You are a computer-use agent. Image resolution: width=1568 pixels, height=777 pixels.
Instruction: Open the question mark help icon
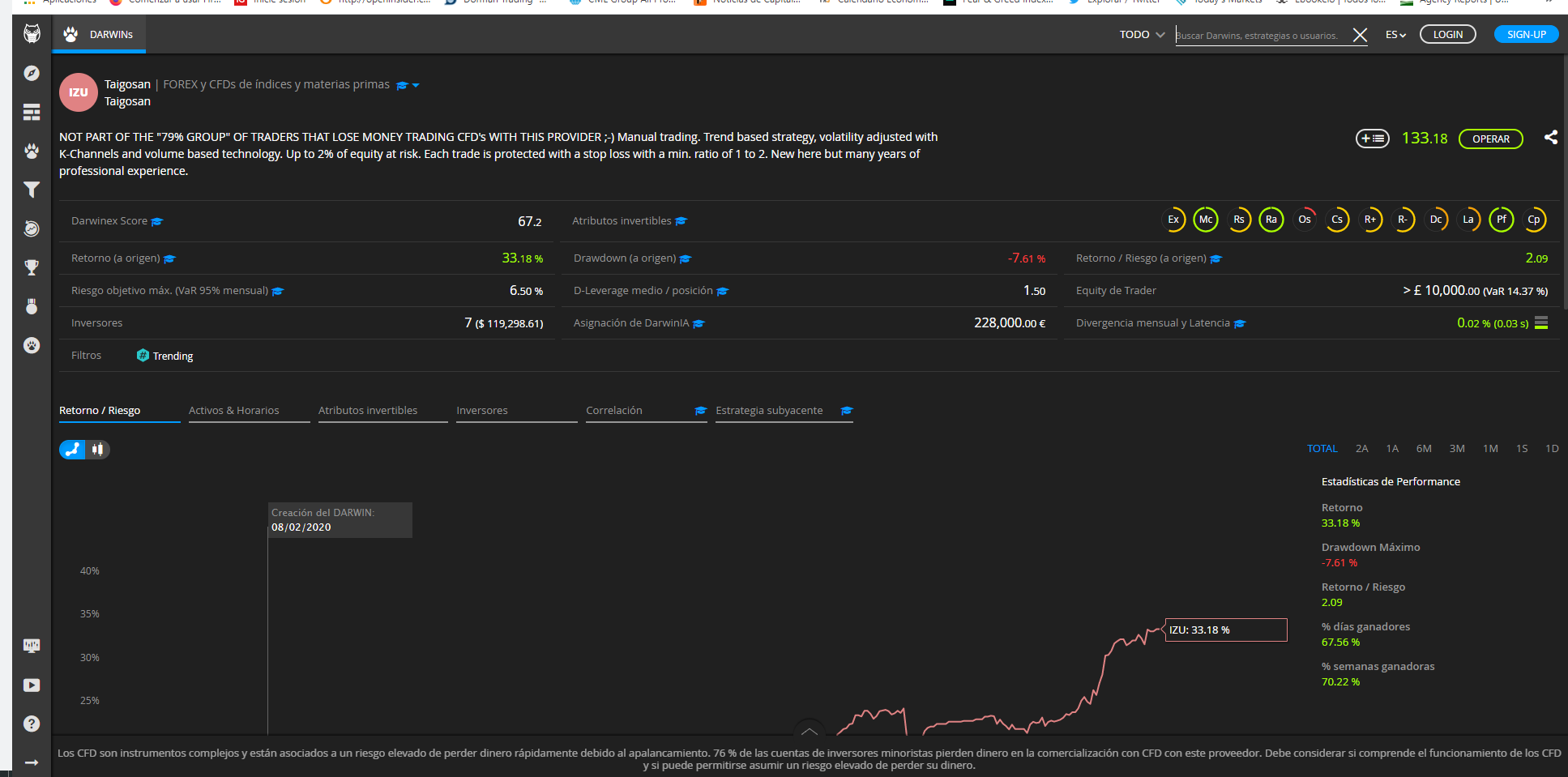tap(32, 724)
